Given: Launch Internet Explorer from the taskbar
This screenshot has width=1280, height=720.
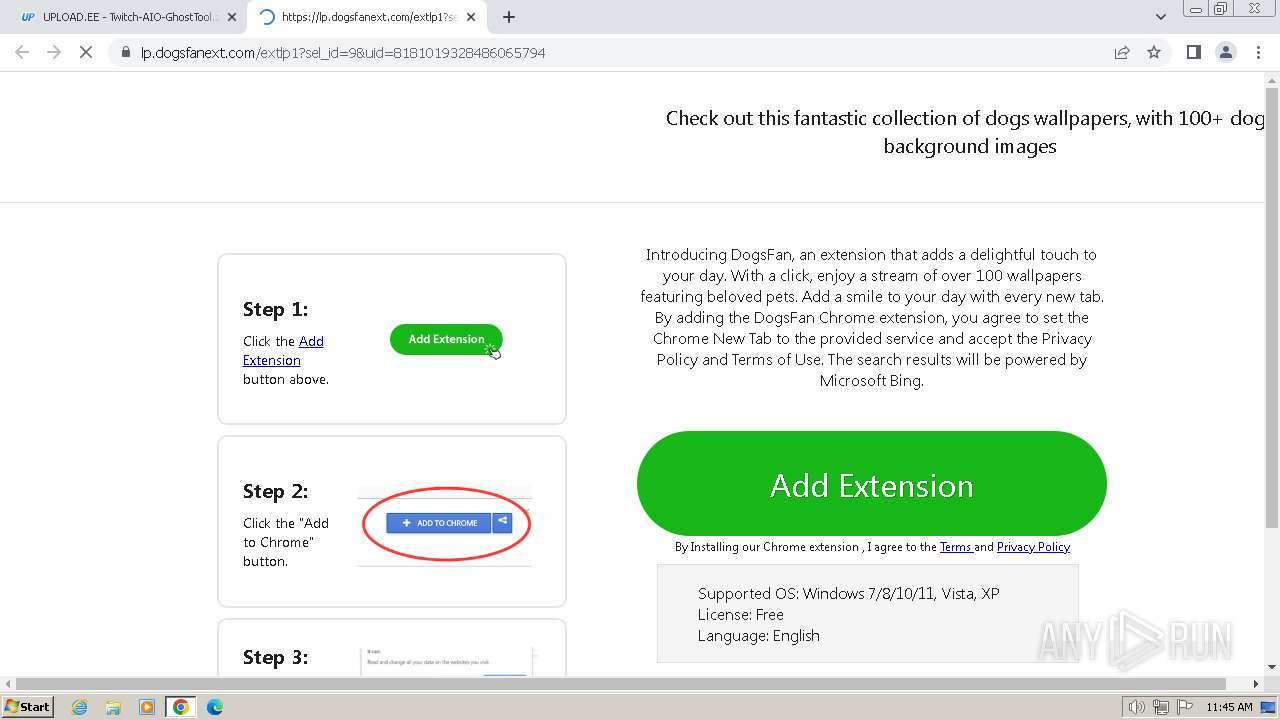Looking at the screenshot, I should (80, 707).
